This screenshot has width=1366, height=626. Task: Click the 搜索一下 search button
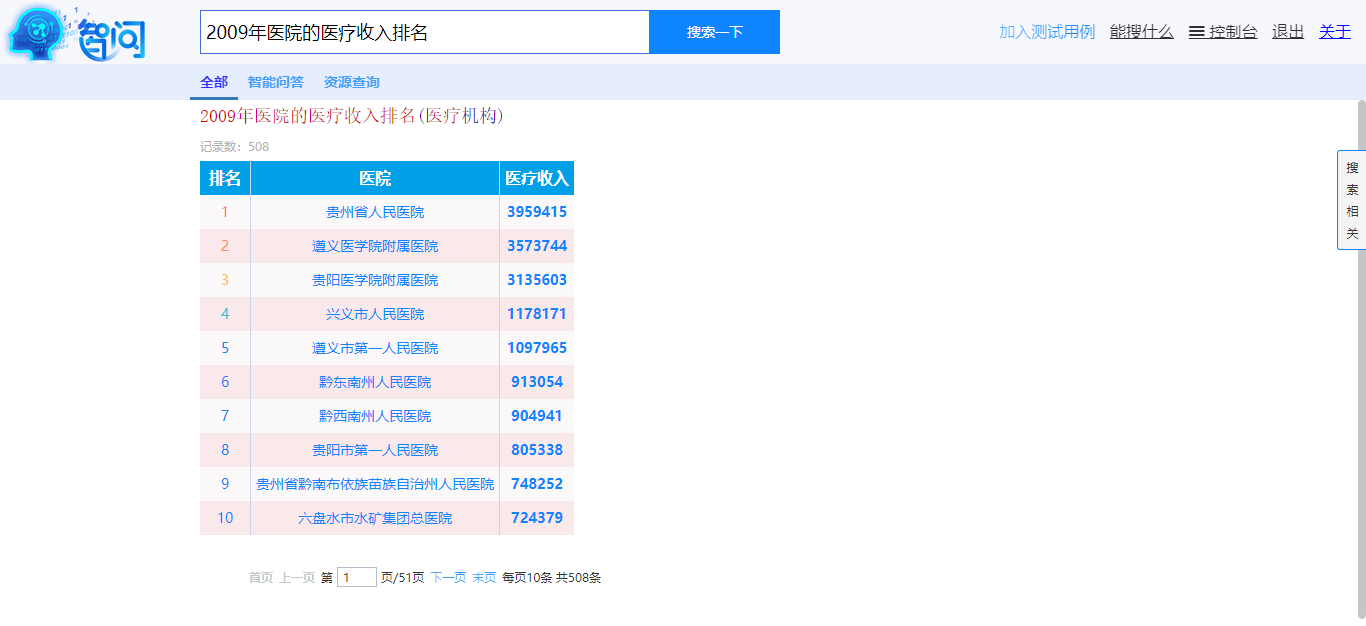pyautogui.click(x=714, y=31)
